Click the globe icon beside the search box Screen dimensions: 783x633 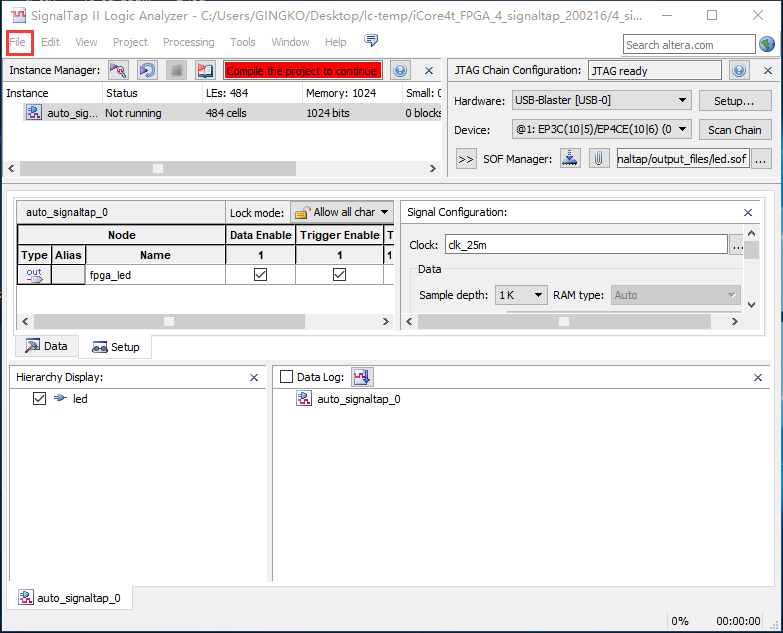[x=767, y=44]
